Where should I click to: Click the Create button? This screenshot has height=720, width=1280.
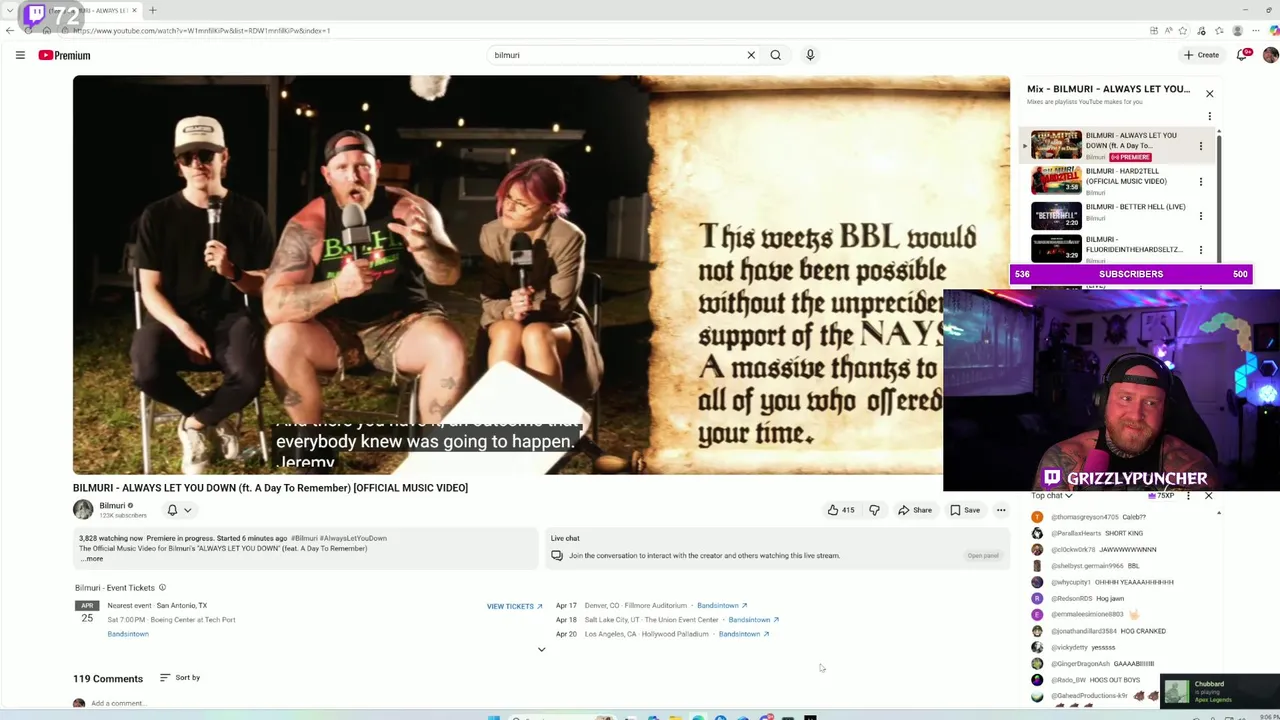[1201, 55]
